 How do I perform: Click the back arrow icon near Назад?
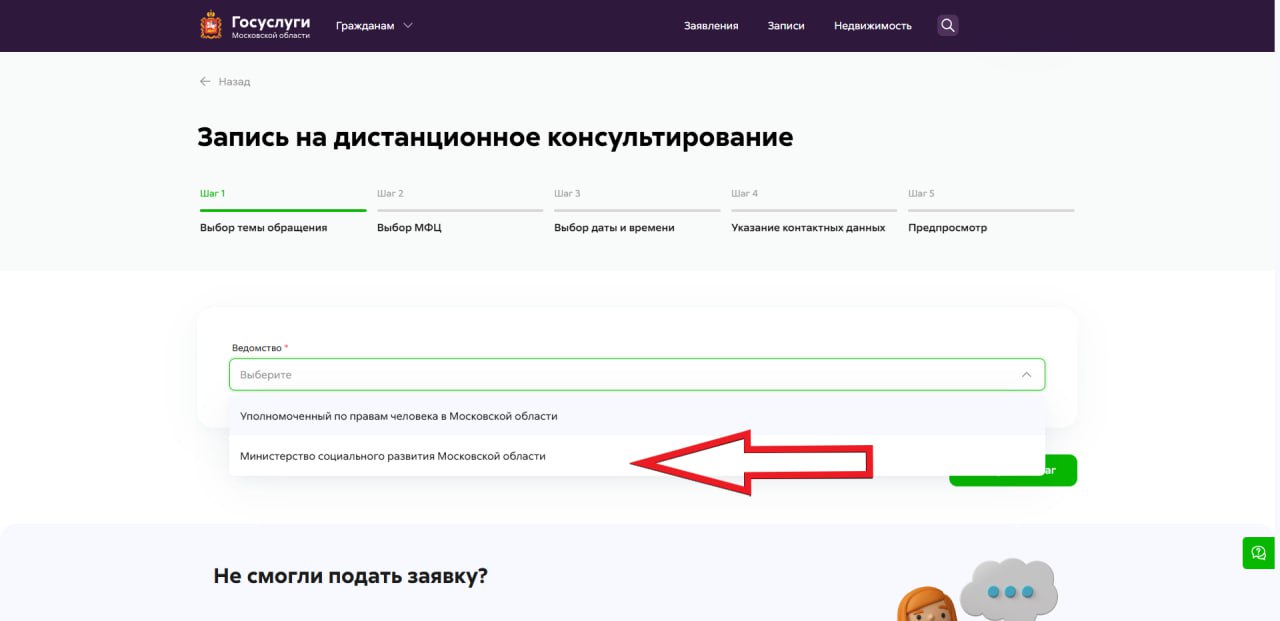pos(205,82)
